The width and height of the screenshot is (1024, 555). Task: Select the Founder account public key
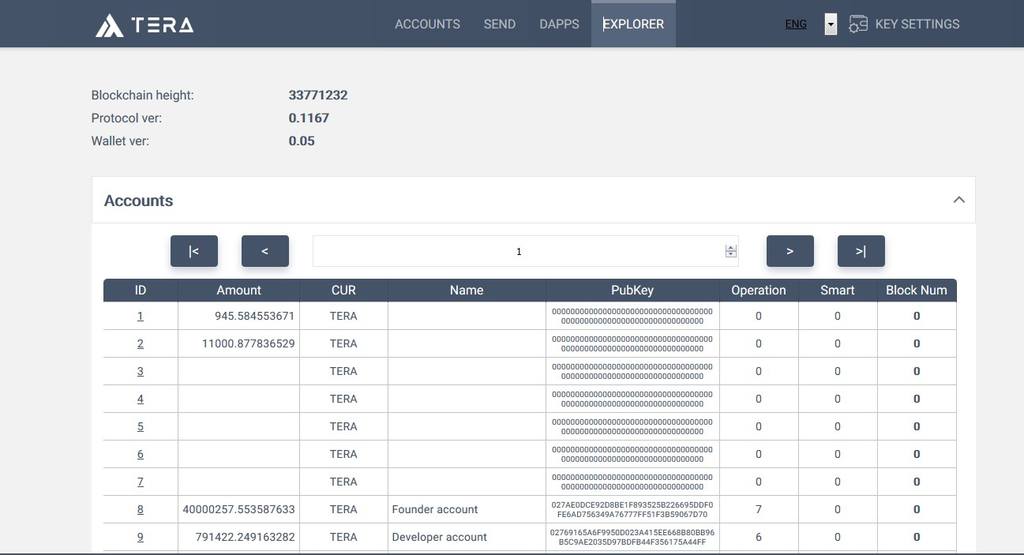click(x=632, y=509)
